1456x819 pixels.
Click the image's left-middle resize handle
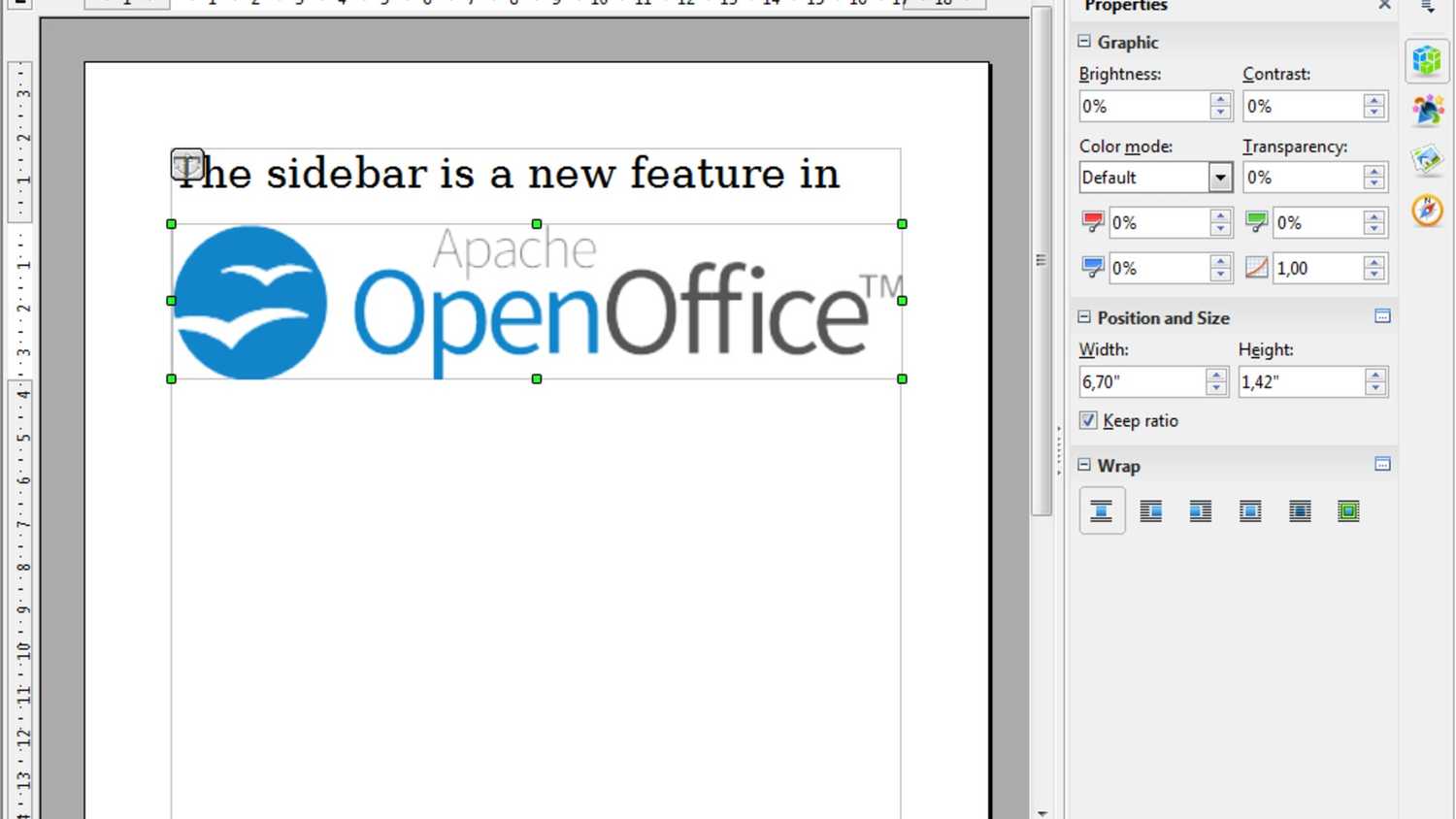[x=172, y=301]
